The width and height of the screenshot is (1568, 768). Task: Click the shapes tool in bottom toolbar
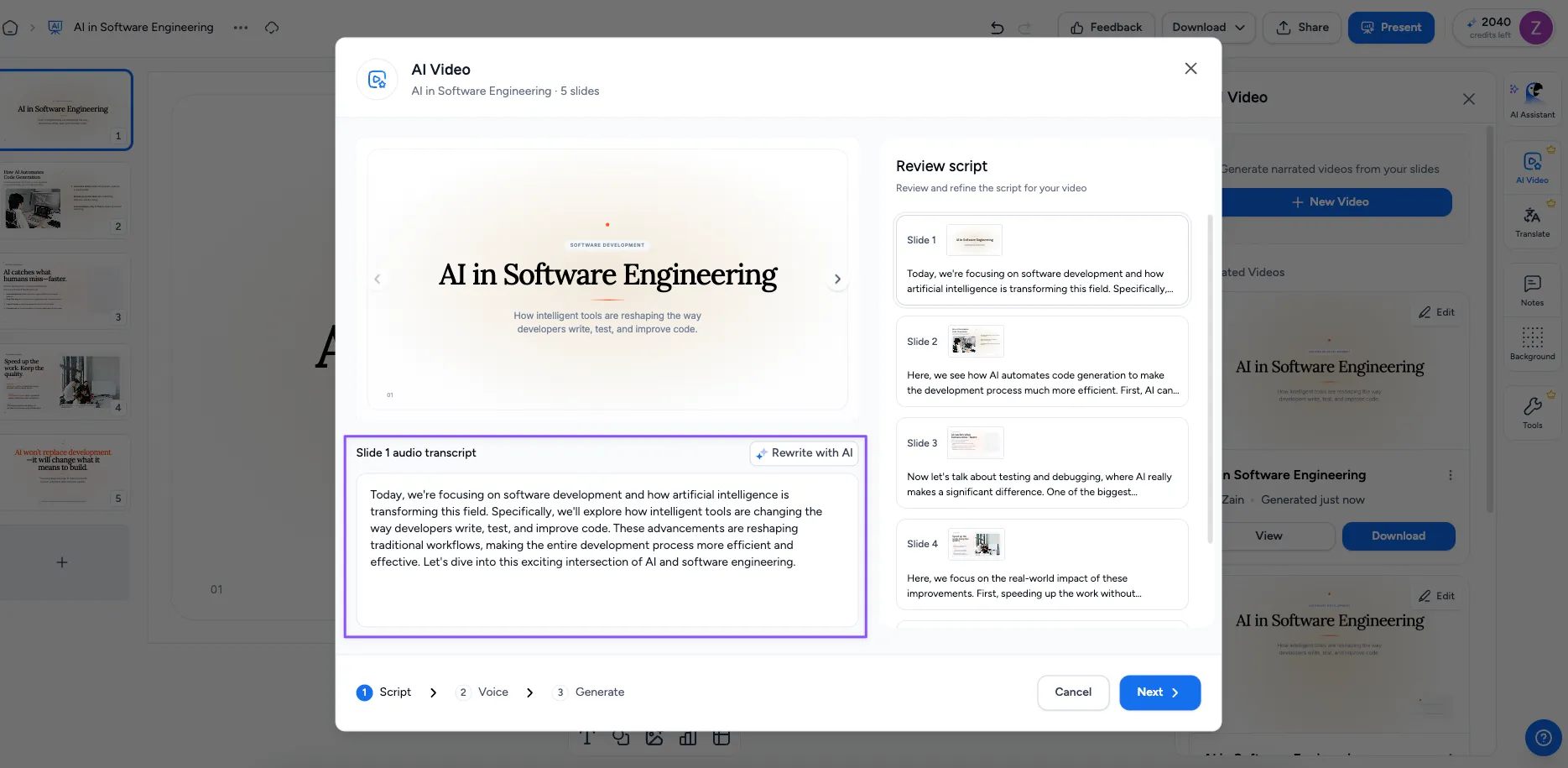click(621, 738)
